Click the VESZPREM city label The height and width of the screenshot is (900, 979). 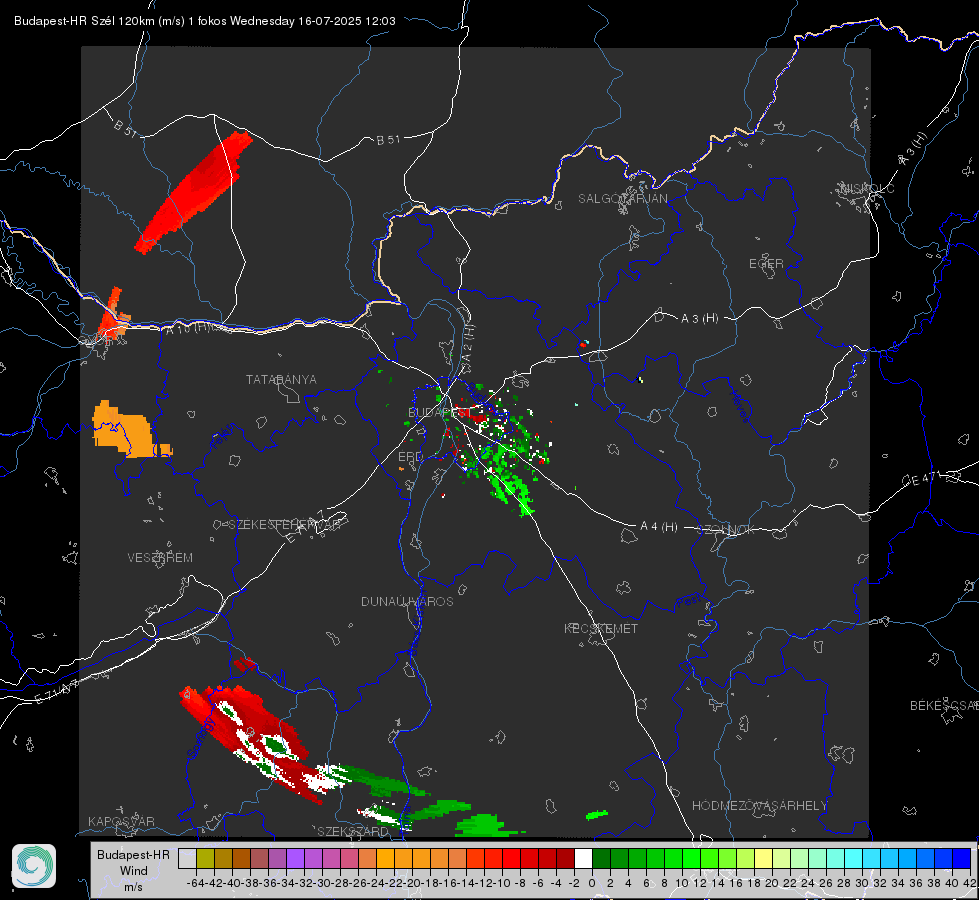pyautogui.click(x=160, y=558)
